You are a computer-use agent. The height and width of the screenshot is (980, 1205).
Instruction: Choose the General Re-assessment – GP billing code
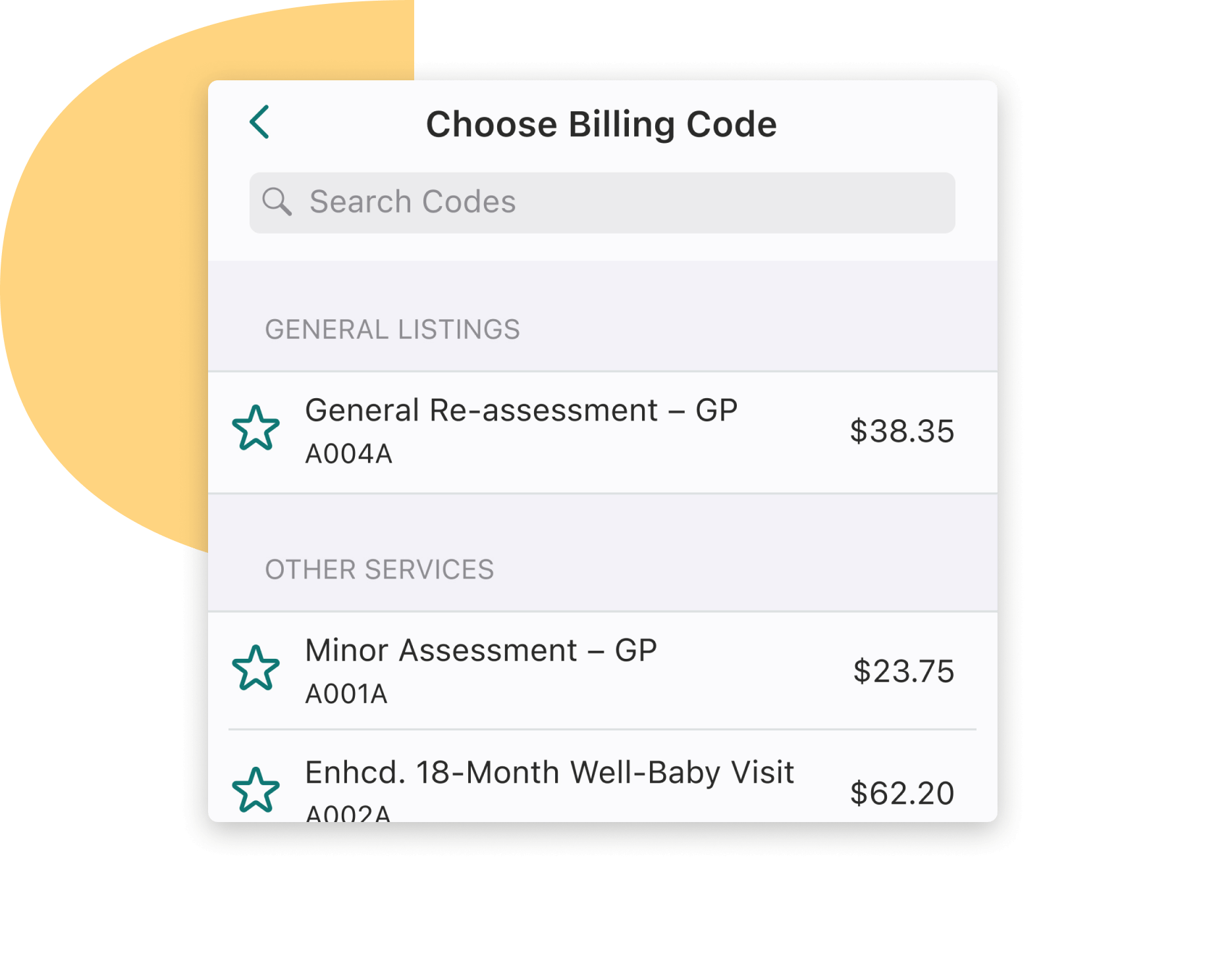593,430
